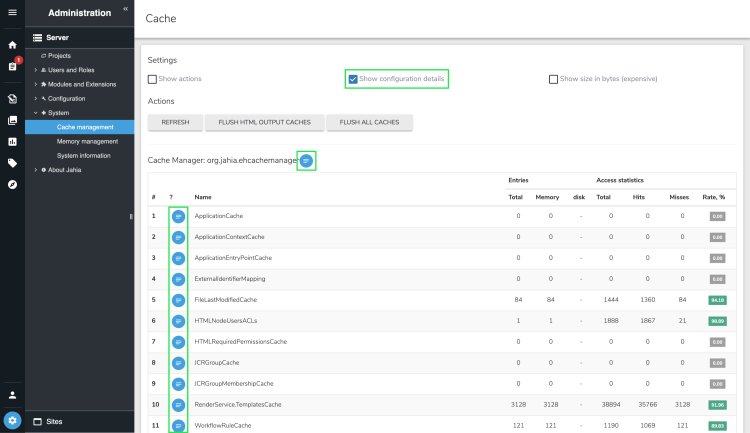The width and height of the screenshot is (750, 433).
Task: Show config details for ApplicationContextCache
Action: tap(178, 237)
